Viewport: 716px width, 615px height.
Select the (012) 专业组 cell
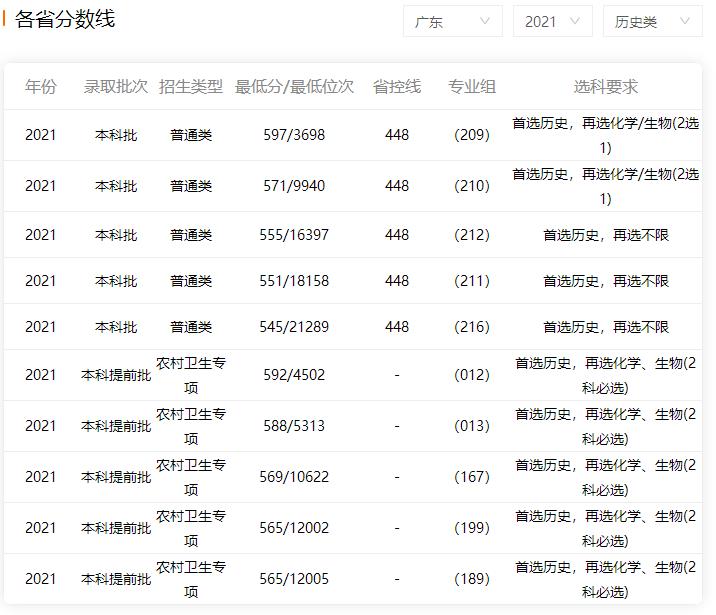click(472, 375)
